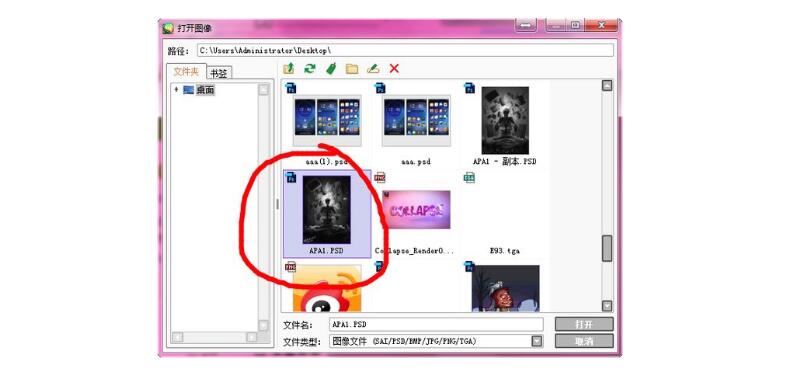
Task: Add current folder to bookmarks (green tag)
Action: click(331, 68)
